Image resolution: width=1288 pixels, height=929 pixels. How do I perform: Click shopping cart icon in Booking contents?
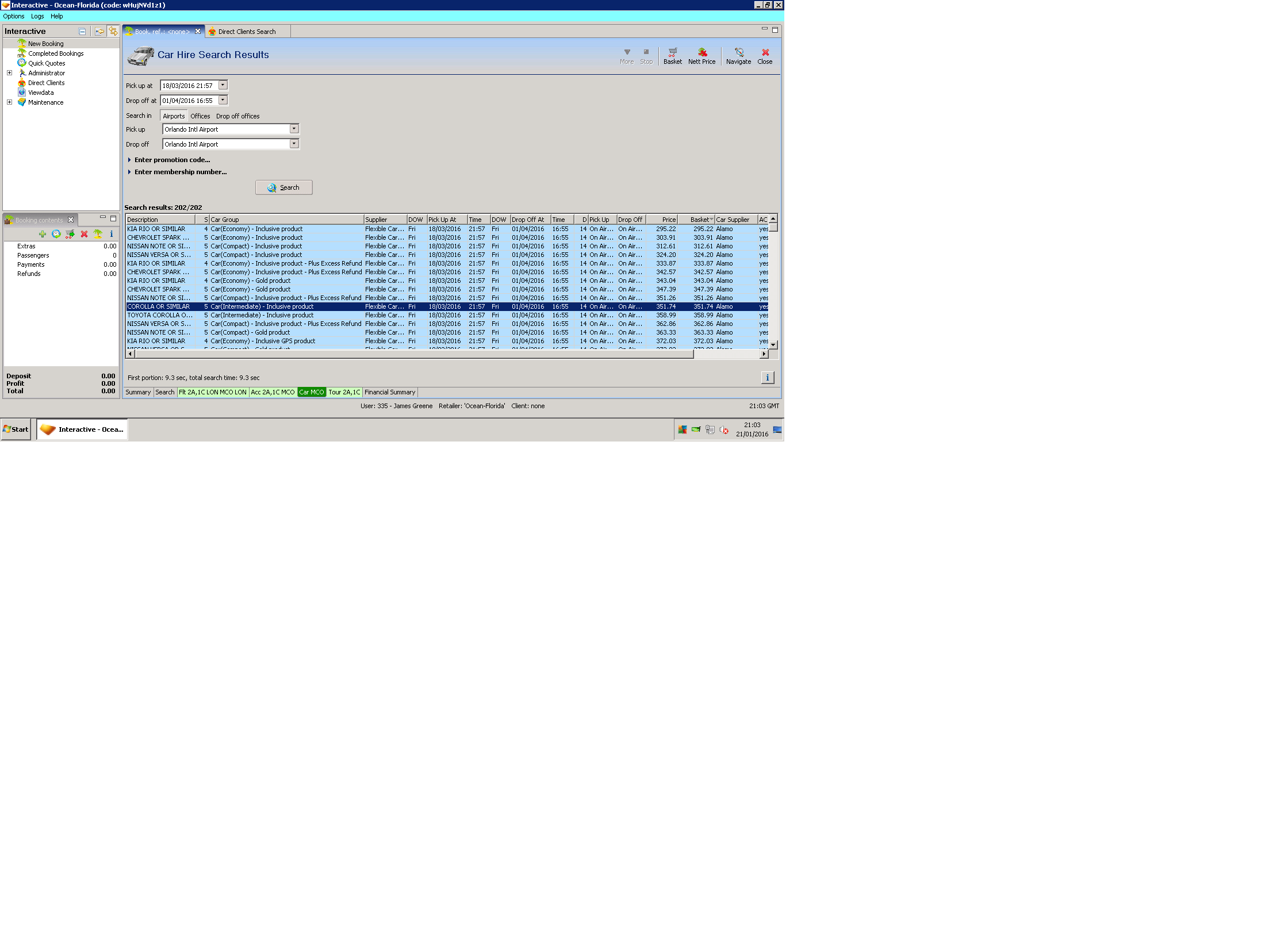[70, 234]
